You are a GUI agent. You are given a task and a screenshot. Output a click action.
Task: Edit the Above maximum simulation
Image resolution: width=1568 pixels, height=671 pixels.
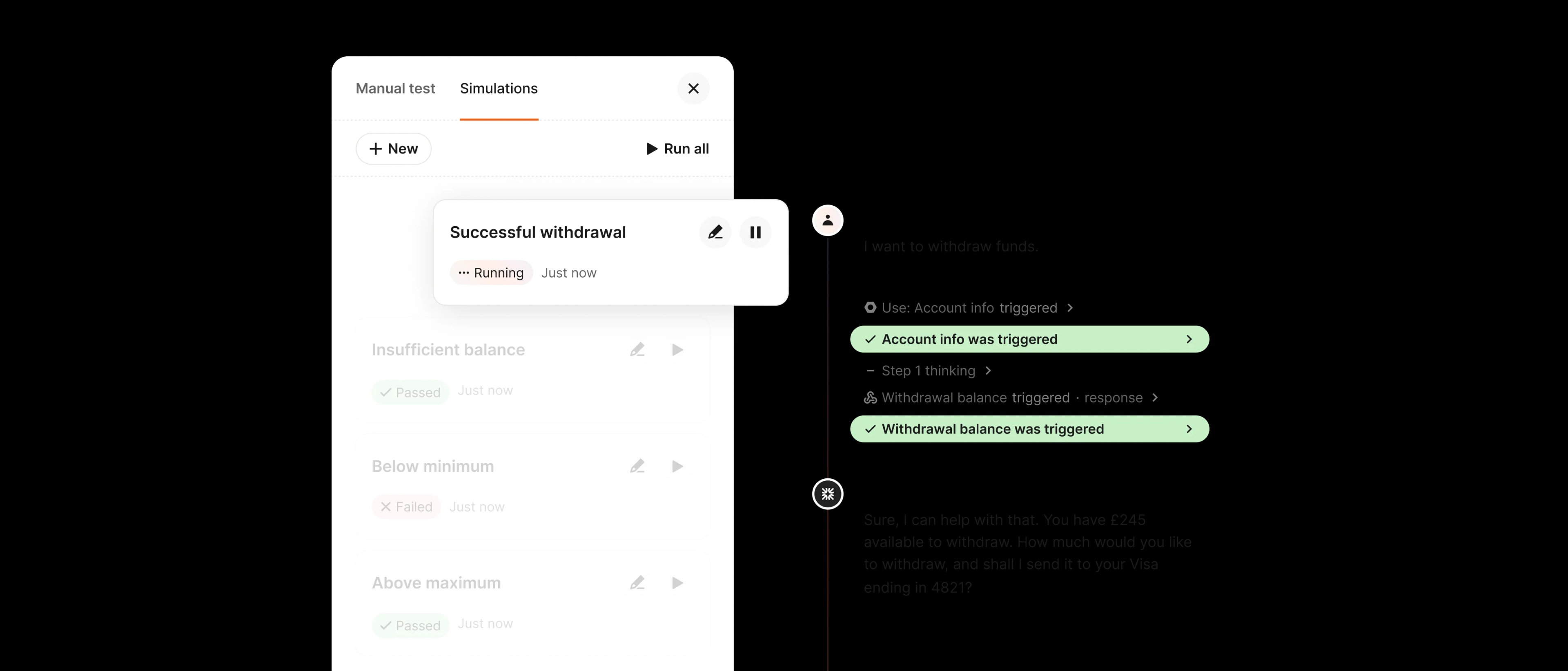637,583
